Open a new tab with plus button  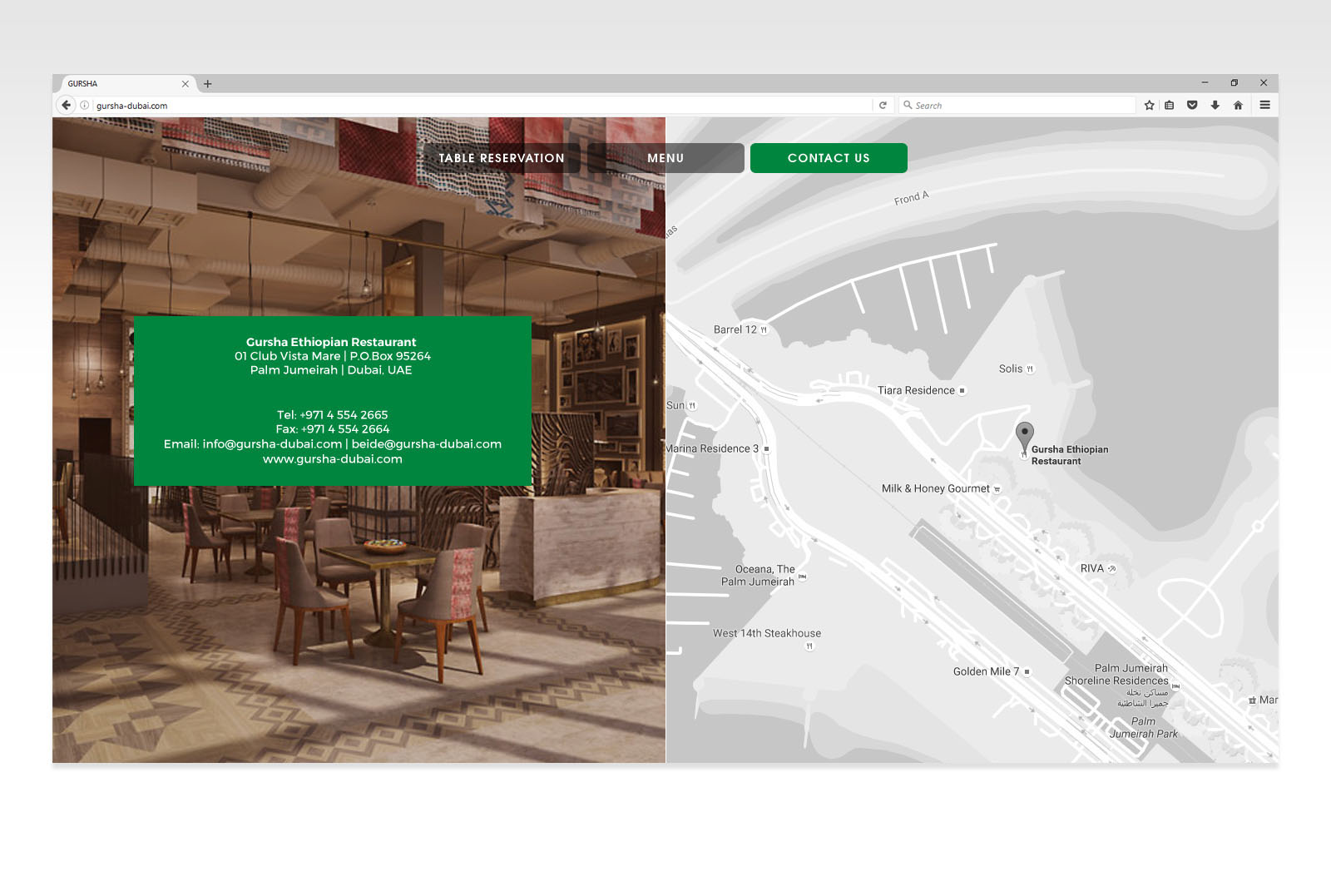click(x=208, y=84)
